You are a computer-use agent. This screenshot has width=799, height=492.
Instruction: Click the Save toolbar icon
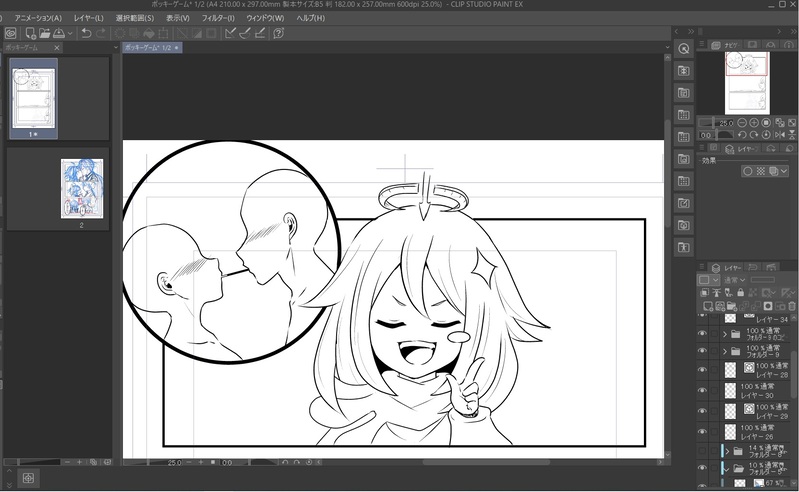pos(59,34)
